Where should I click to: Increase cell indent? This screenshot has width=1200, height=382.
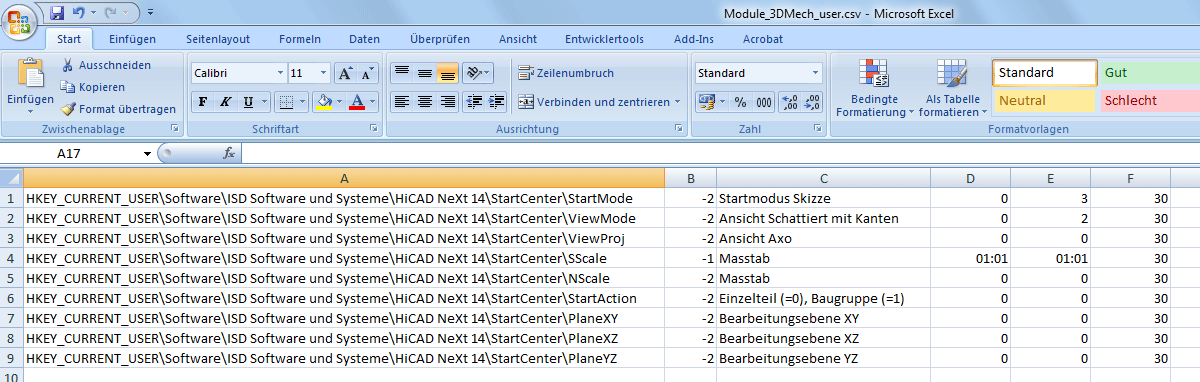pyautogui.click(x=496, y=101)
